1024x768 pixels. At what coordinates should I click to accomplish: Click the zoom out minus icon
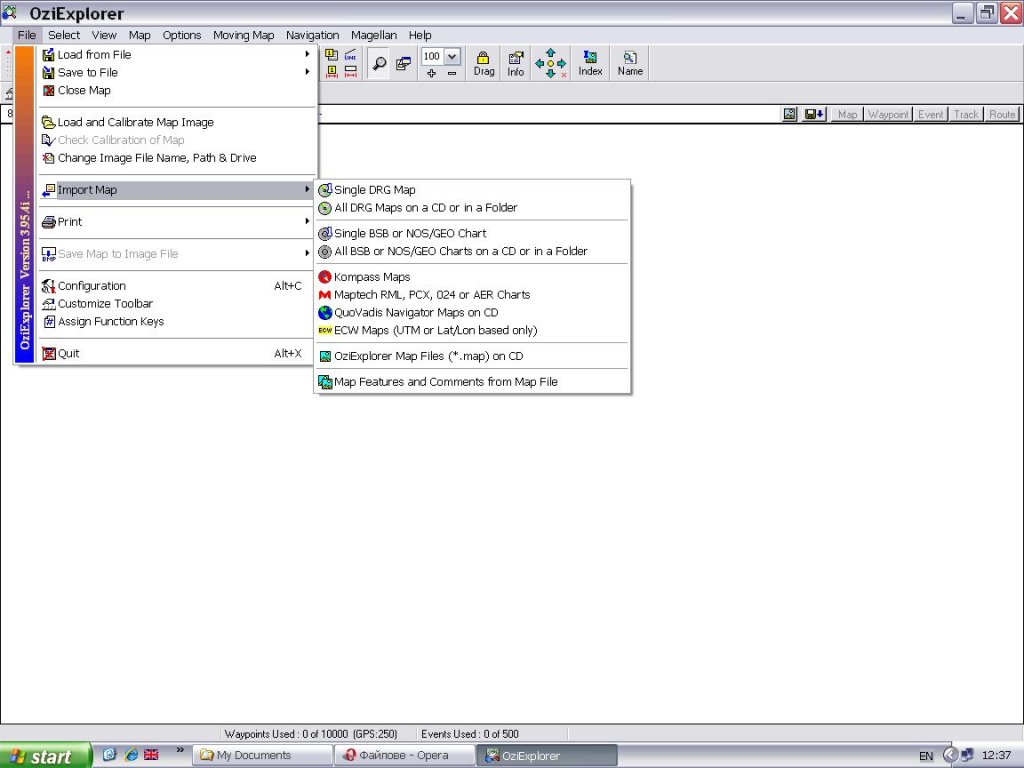pyautogui.click(x=452, y=73)
